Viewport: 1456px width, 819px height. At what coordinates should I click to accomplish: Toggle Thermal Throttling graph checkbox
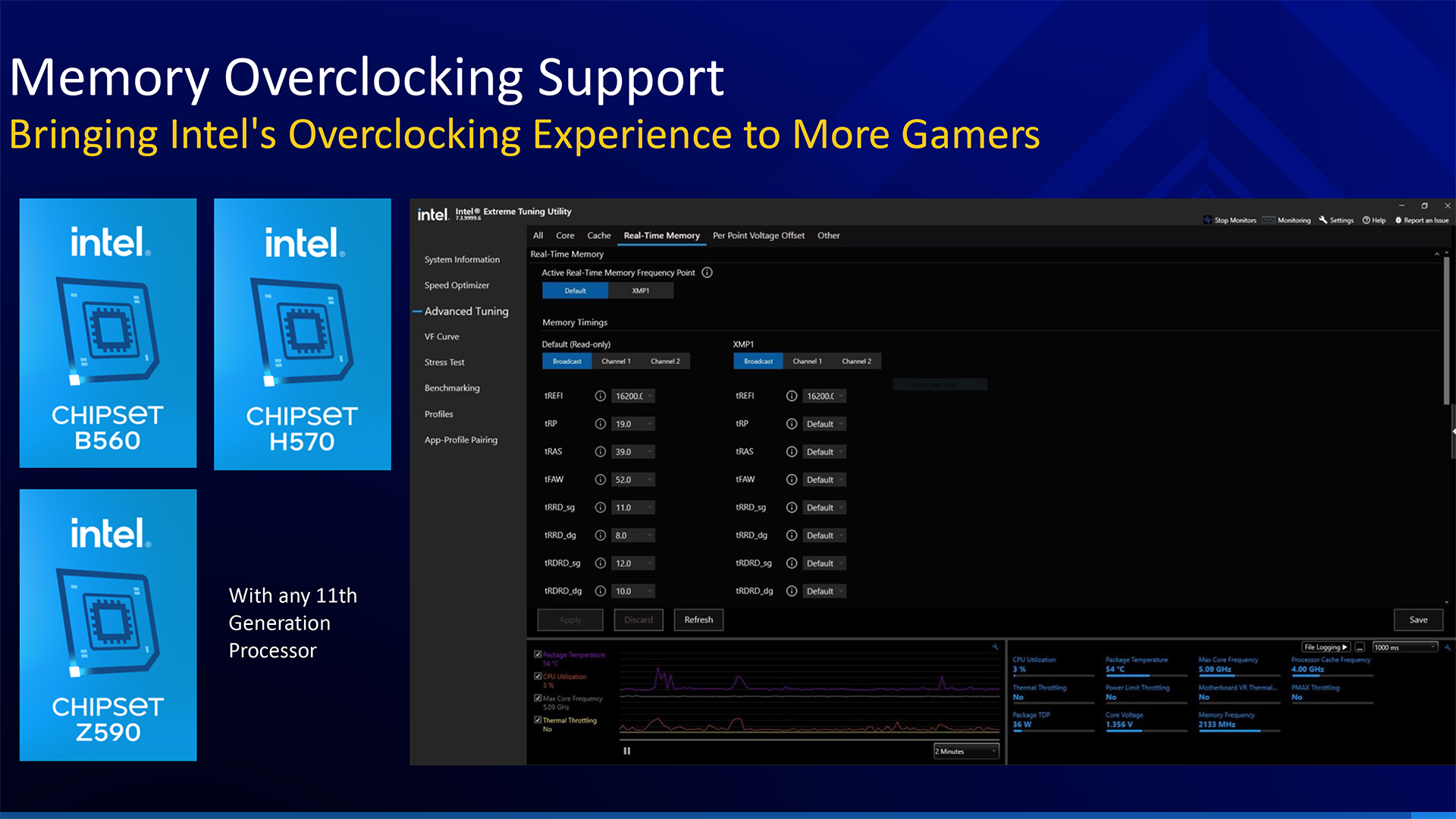click(538, 720)
